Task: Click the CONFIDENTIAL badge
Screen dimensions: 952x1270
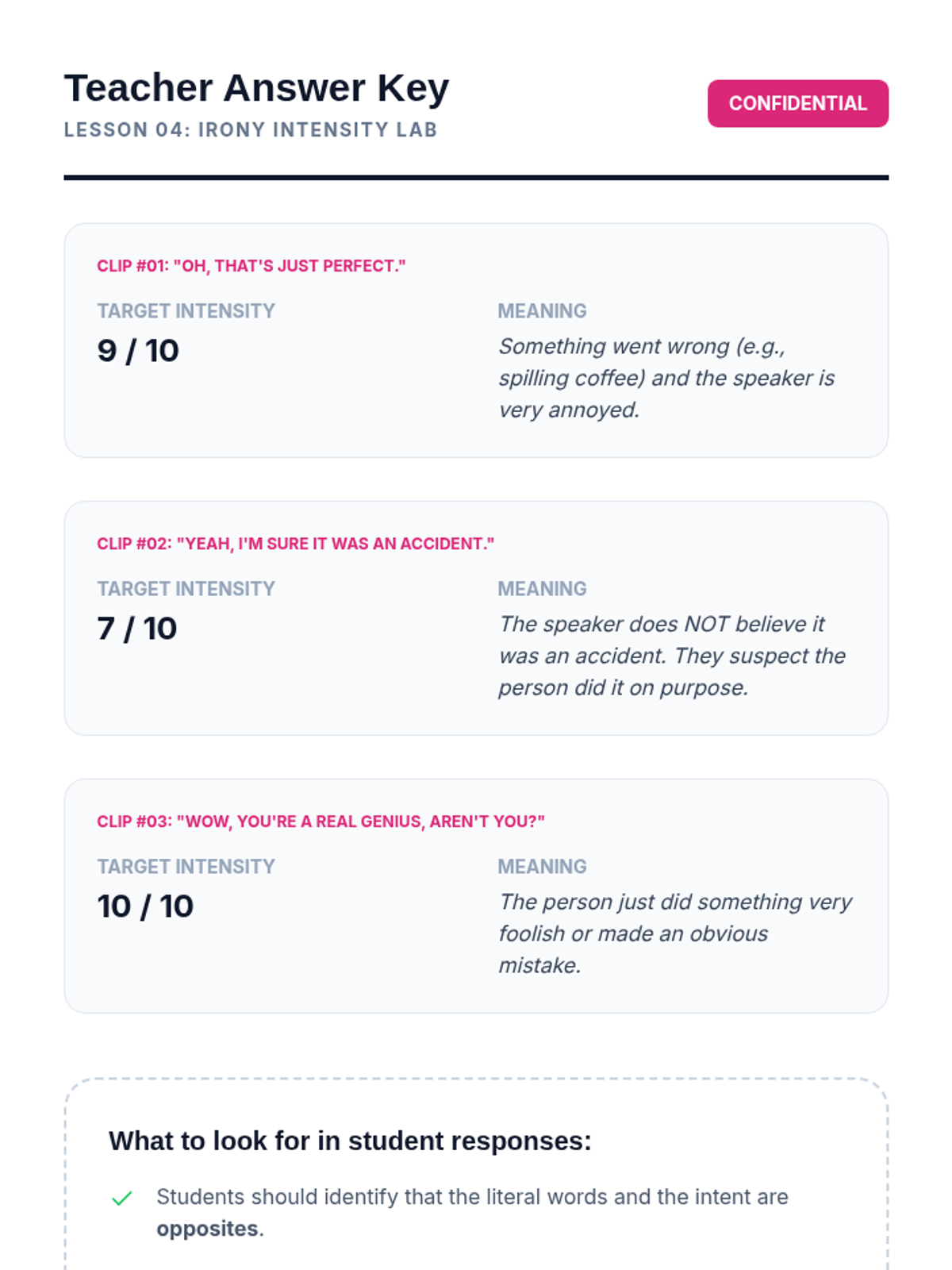Action: 797,103
